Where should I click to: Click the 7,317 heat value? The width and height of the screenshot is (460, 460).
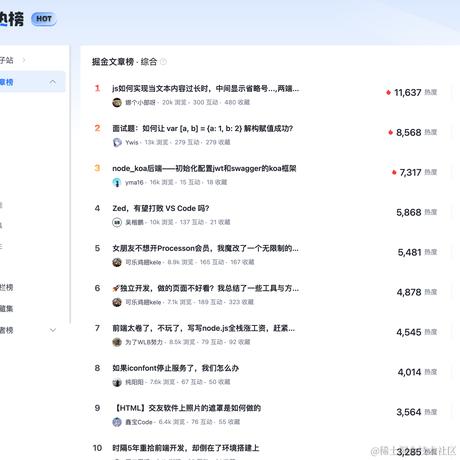pyautogui.click(x=410, y=172)
